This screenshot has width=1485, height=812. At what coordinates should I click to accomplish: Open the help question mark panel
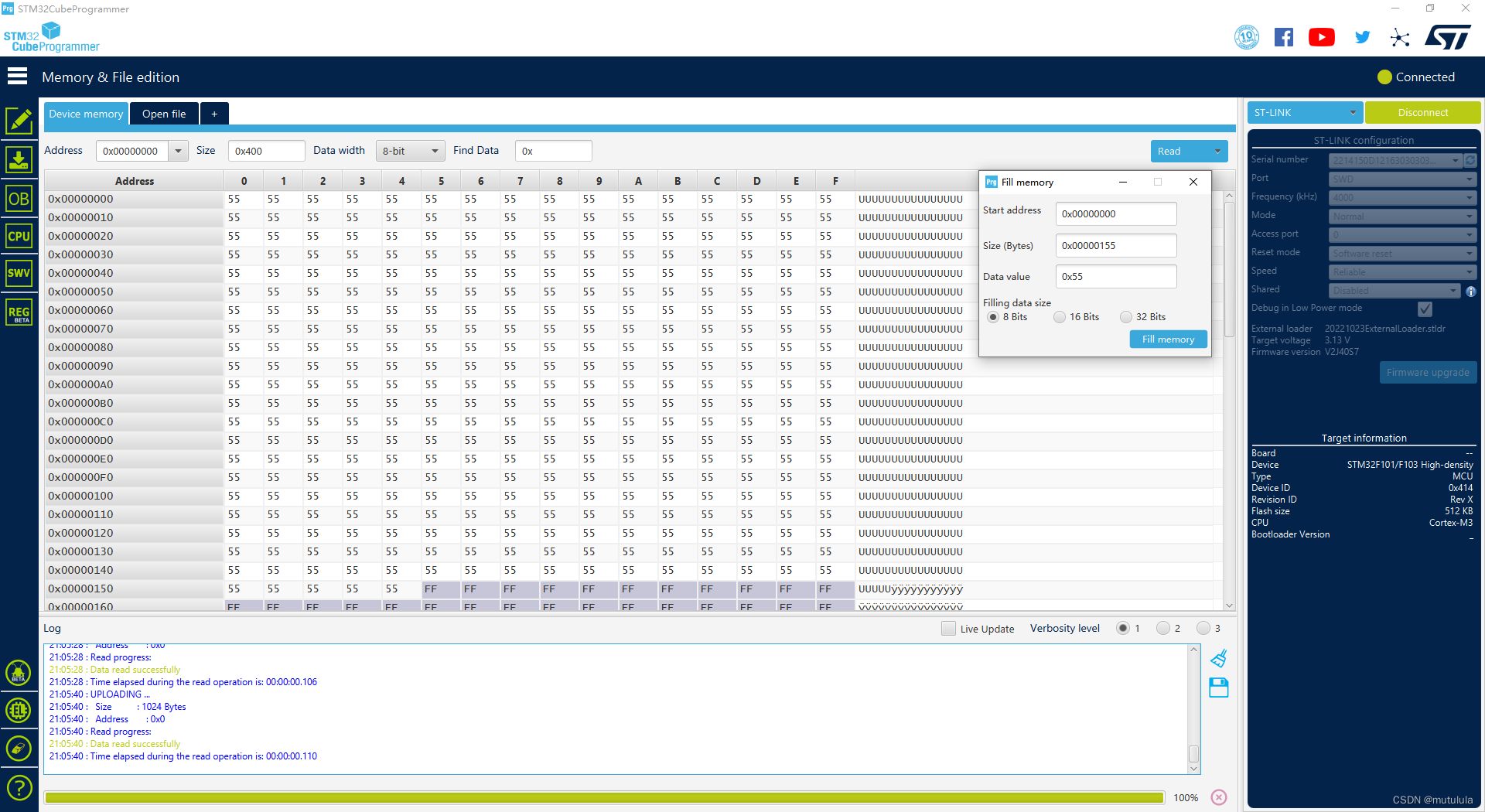[x=19, y=786]
